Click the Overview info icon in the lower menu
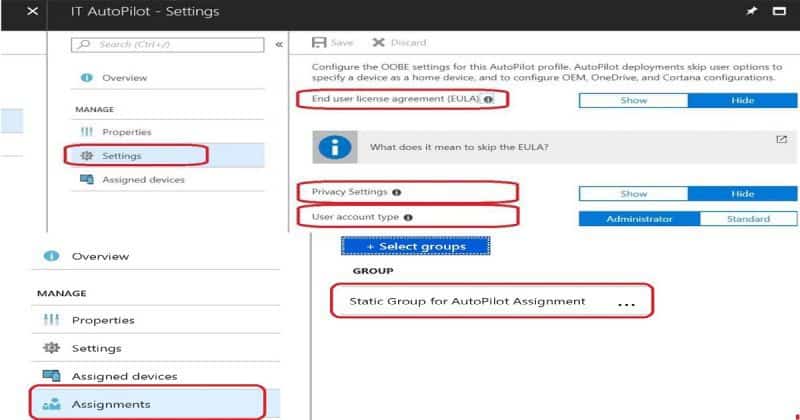This screenshot has height=420, width=800. pyautogui.click(x=51, y=256)
